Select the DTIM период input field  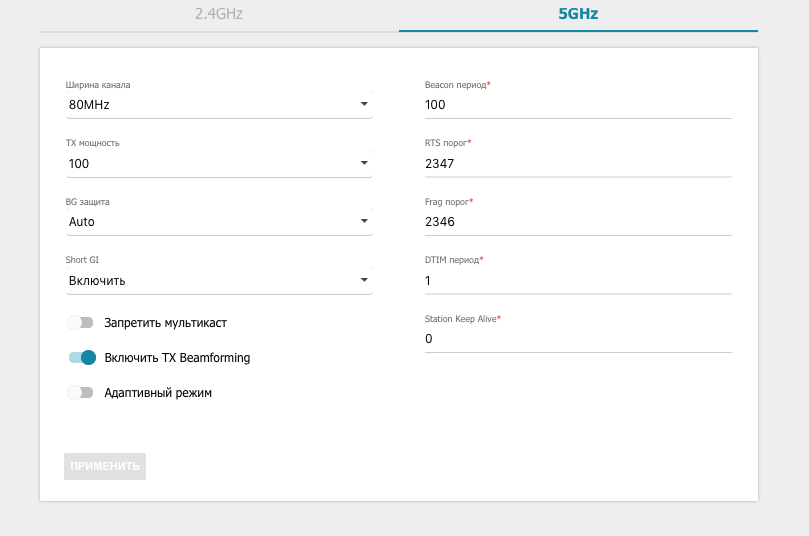tap(578, 281)
